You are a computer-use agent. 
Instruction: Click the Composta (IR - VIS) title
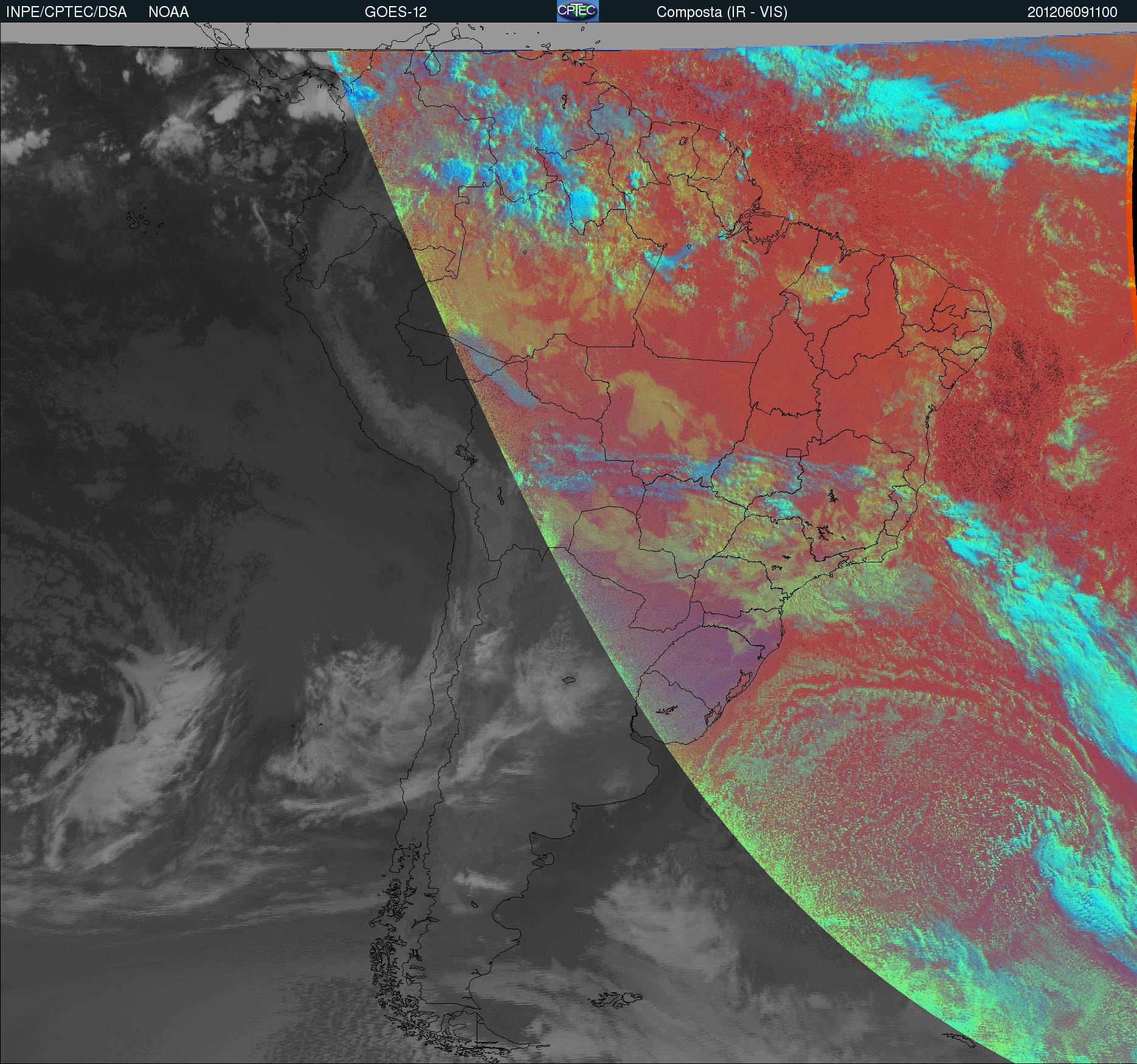point(722,12)
